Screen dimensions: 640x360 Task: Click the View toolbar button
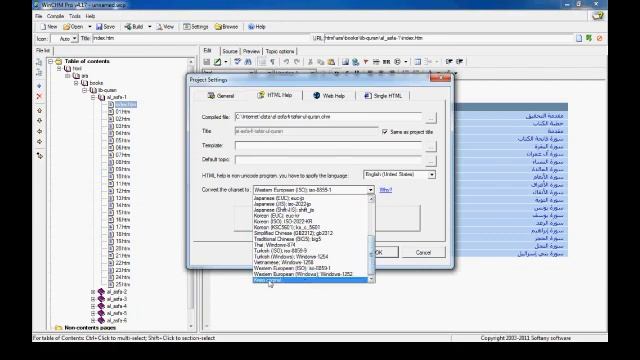click(x=165, y=27)
